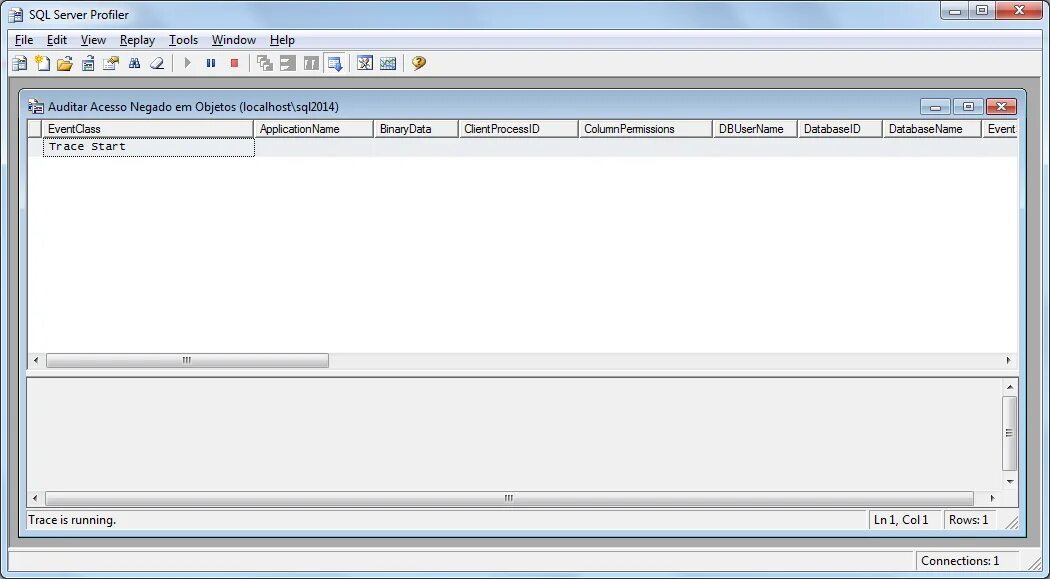Click the grayed vertical split toolbar icon

click(x=311, y=64)
